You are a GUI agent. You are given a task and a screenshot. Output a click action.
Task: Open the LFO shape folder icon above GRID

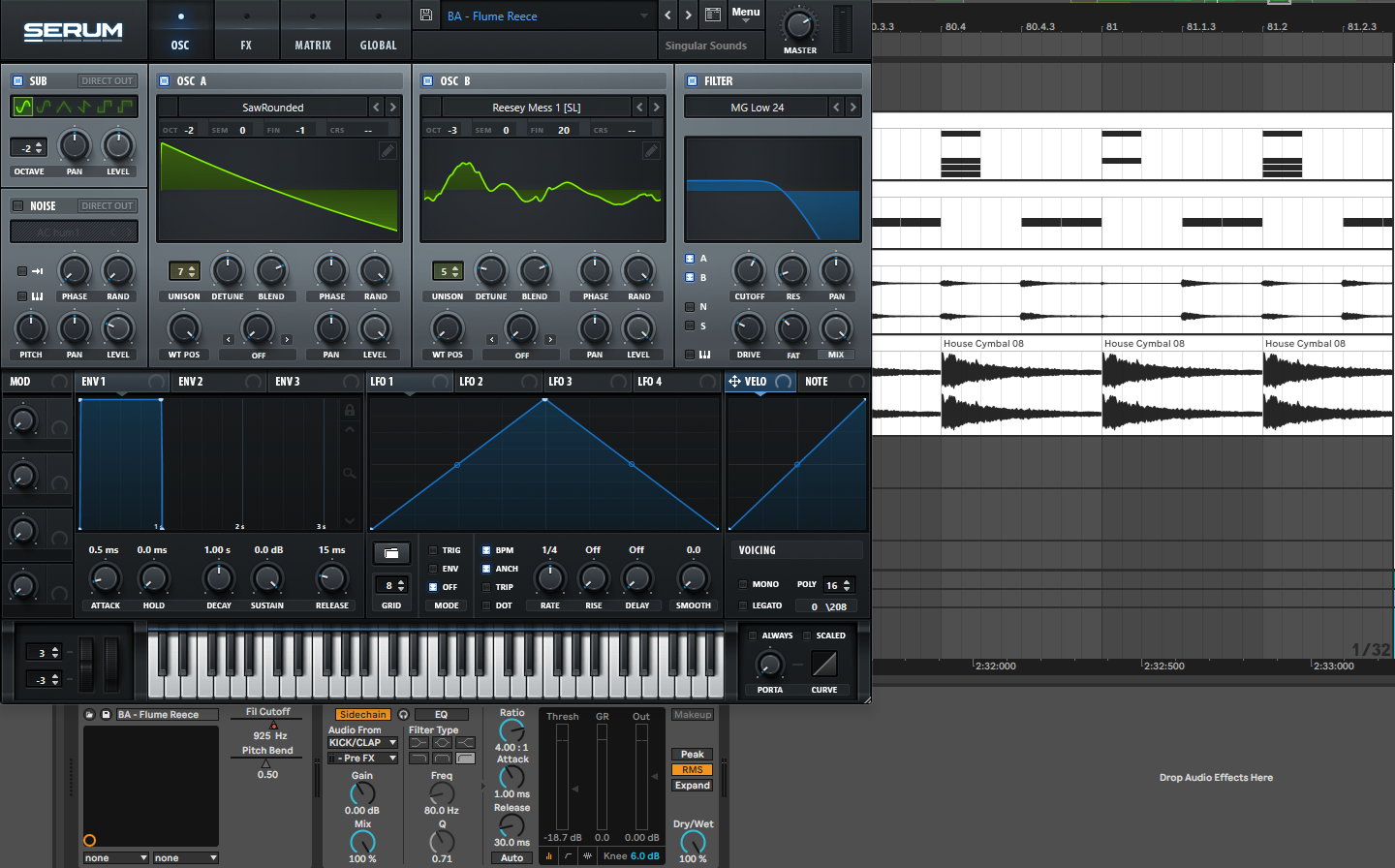point(390,552)
